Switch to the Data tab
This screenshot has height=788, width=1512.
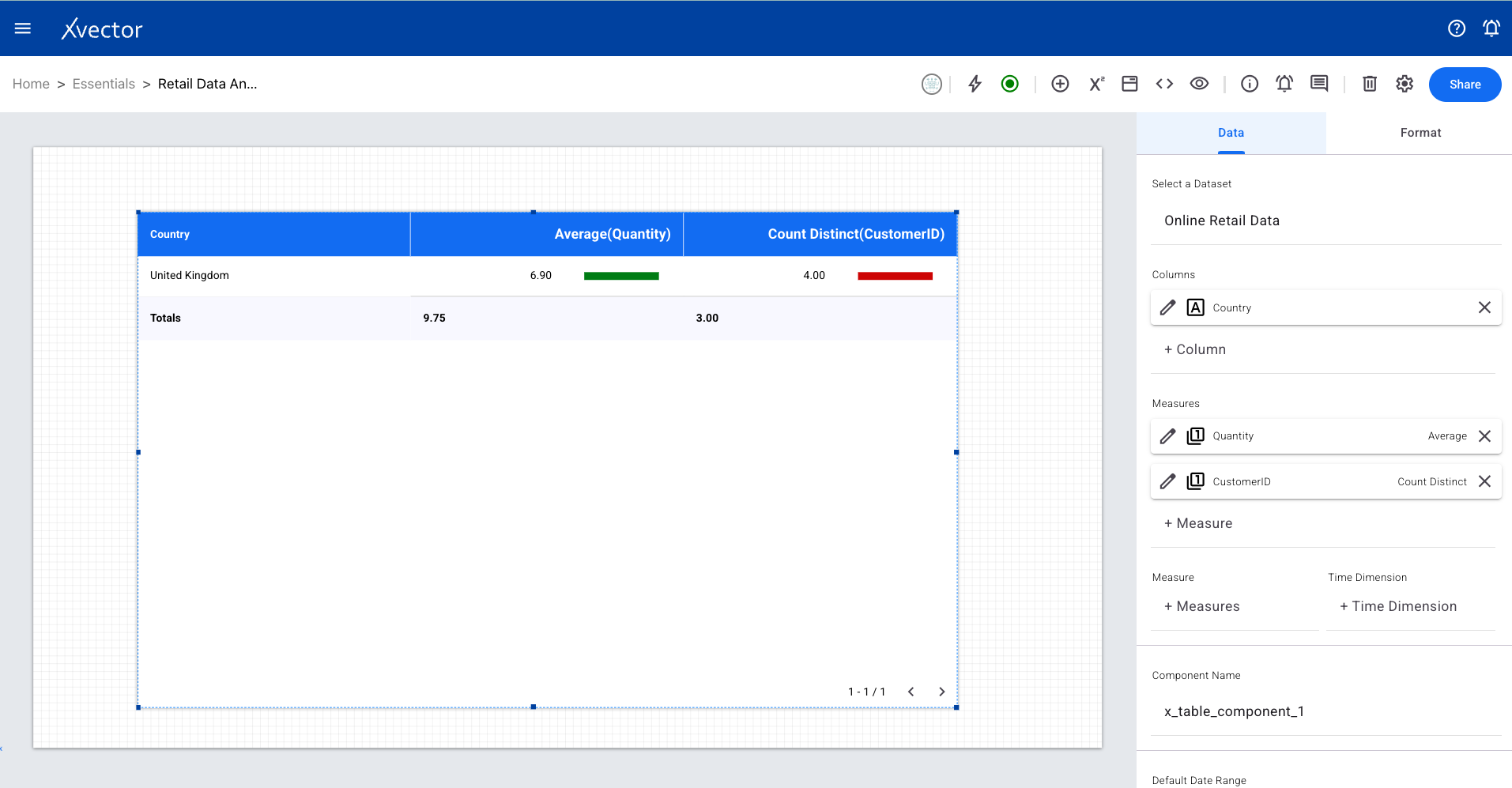click(1231, 133)
